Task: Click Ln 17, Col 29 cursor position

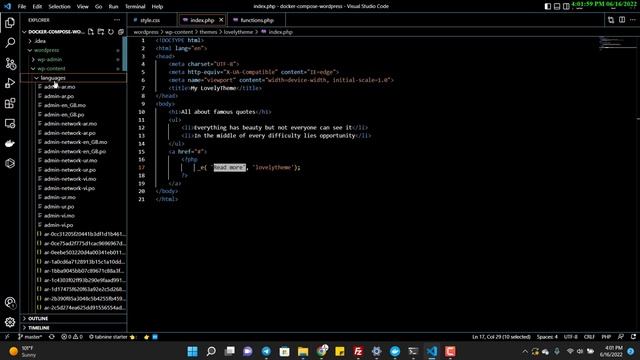Action: tap(501, 337)
